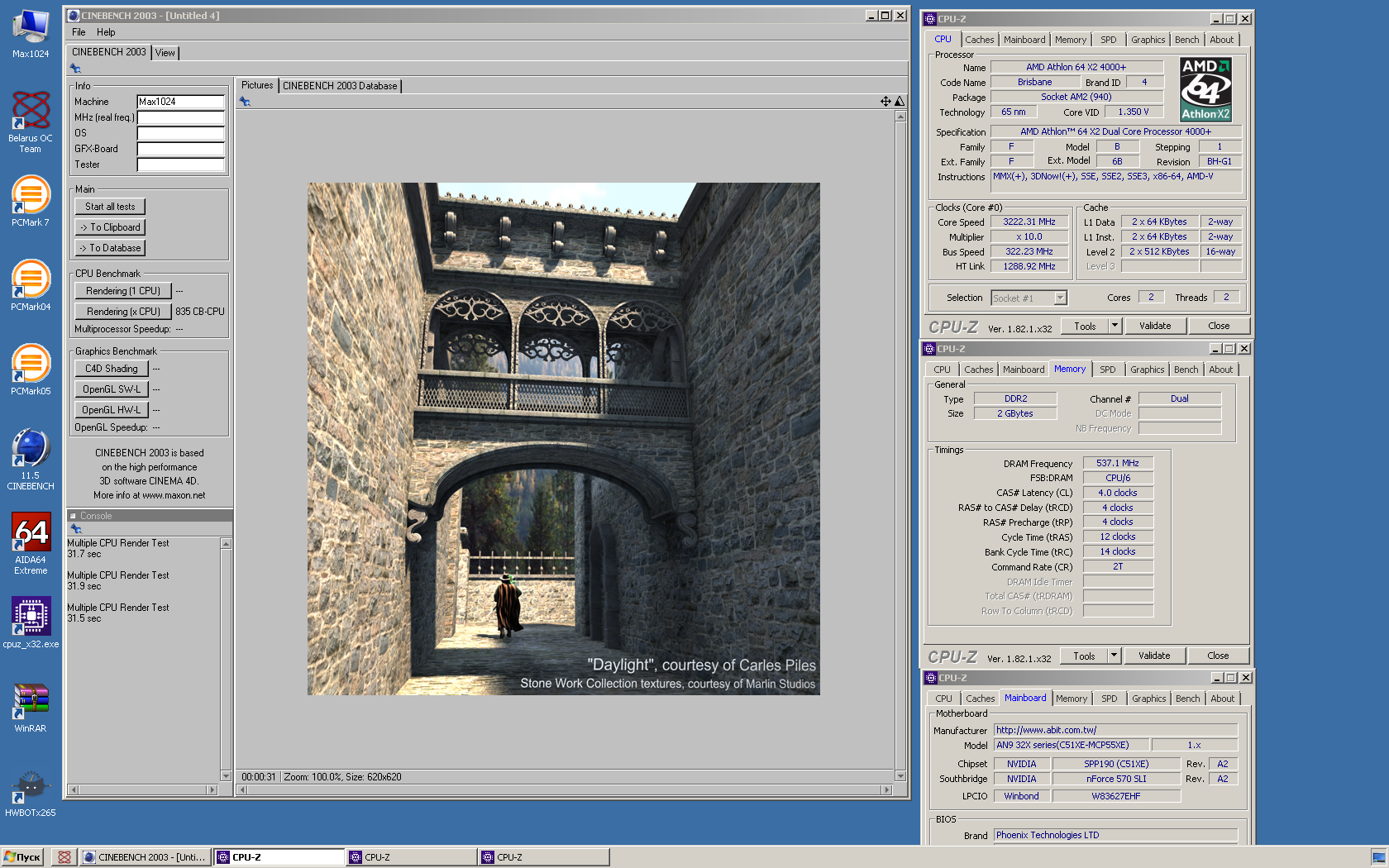The height and width of the screenshot is (868, 1389).
Task: Run the Rendering (x CPU) test
Action: pyautogui.click(x=123, y=312)
